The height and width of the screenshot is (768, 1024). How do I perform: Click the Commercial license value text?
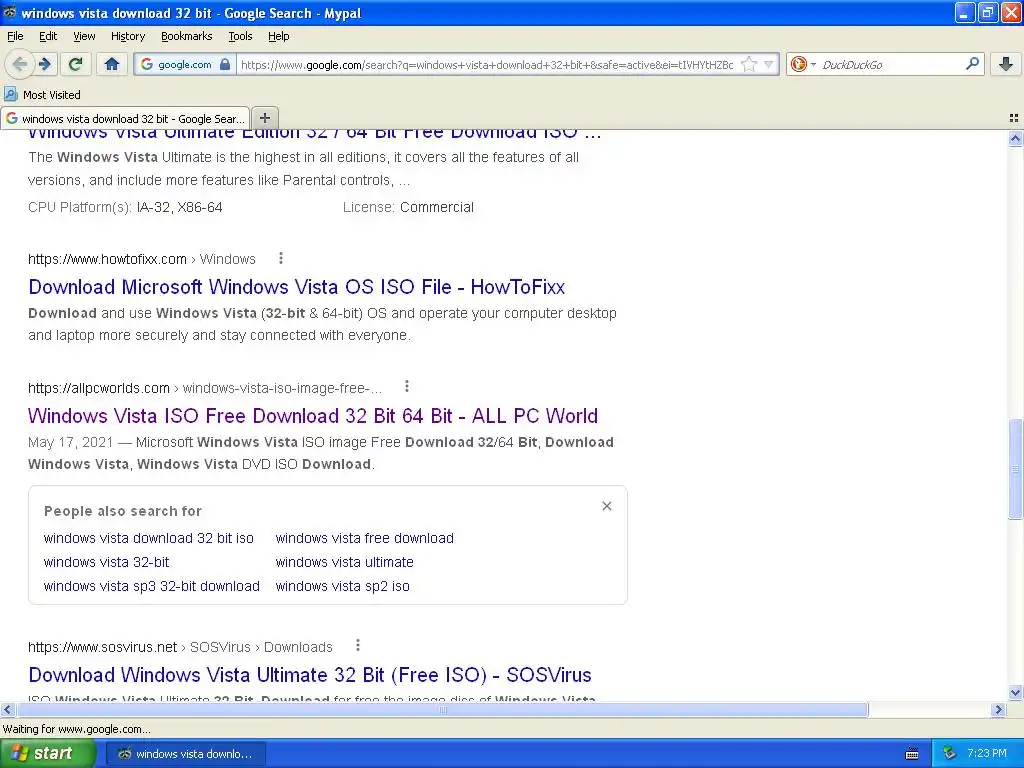point(436,207)
